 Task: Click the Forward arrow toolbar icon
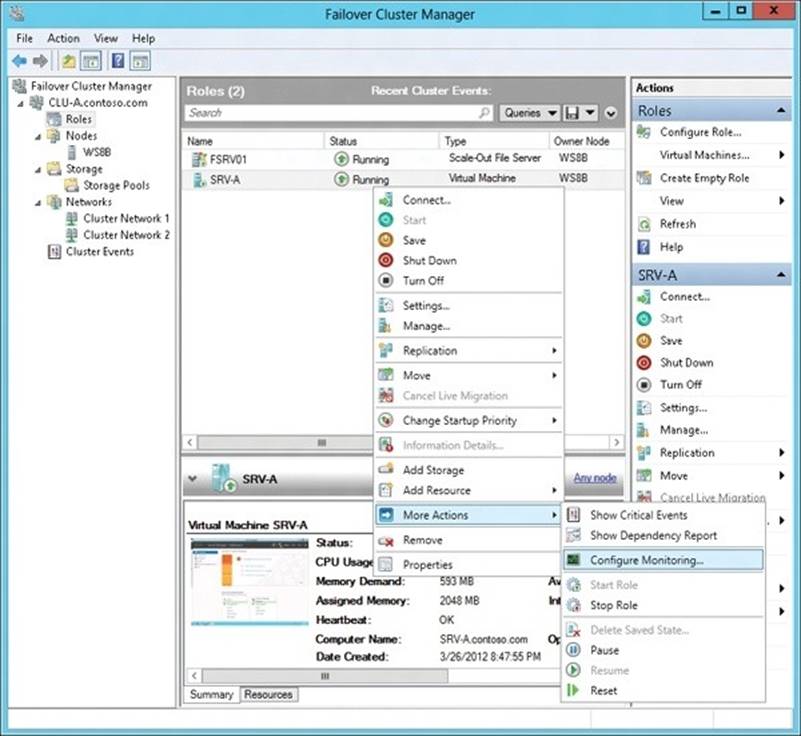point(40,61)
